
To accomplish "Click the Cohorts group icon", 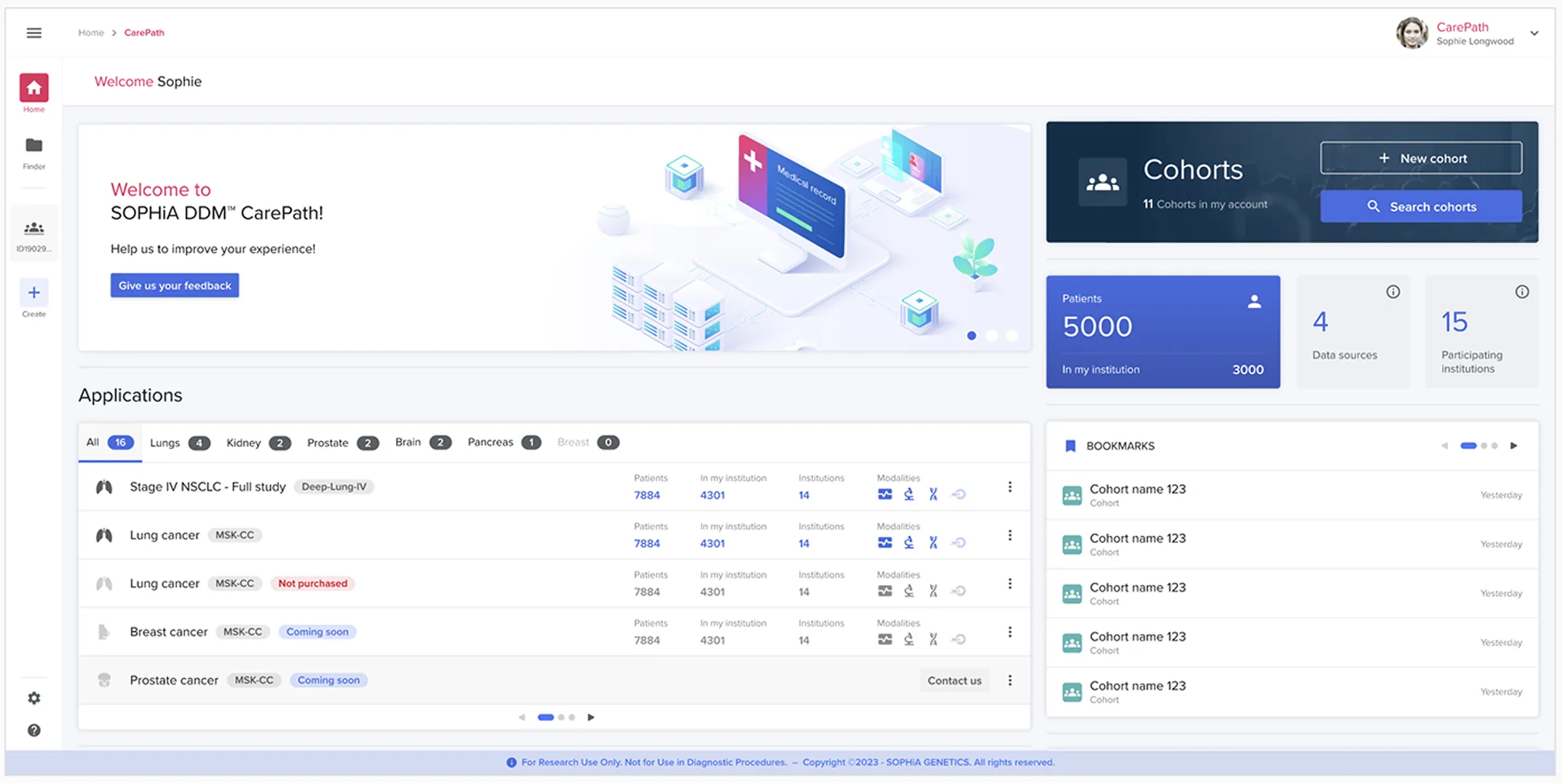I will point(1102,182).
